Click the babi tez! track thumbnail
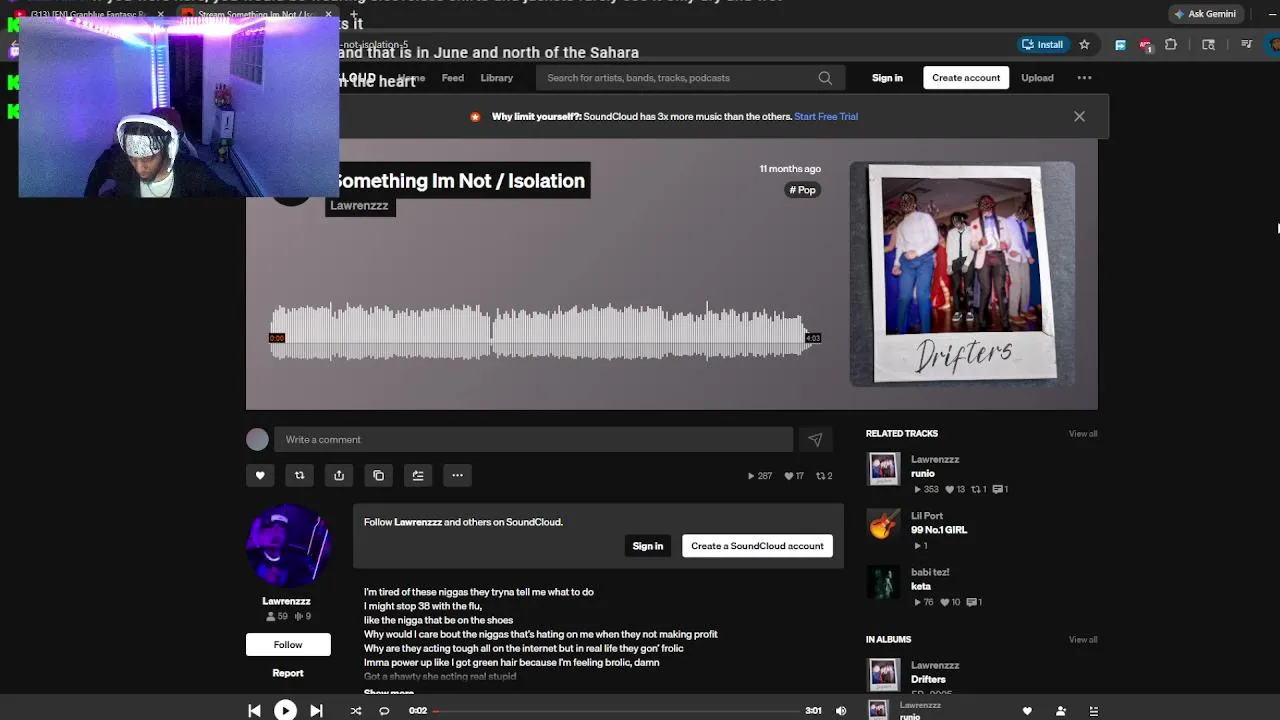 [x=883, y=582]
